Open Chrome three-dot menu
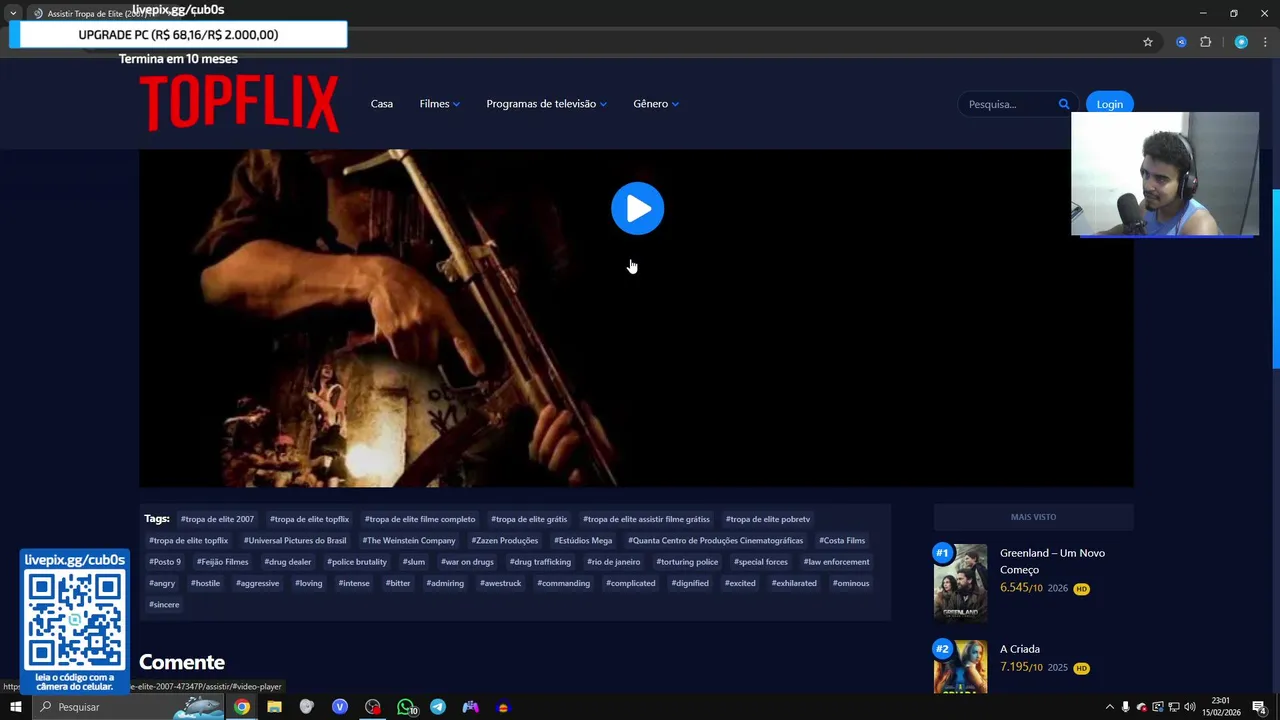1280x720 pixels. click(x=1266, y=42)
